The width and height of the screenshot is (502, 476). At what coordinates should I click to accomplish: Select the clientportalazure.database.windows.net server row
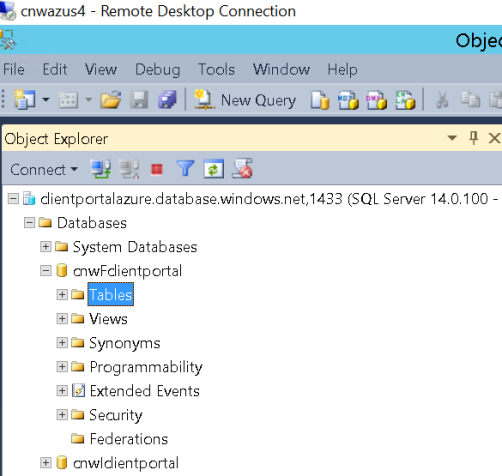click(270, 199)
